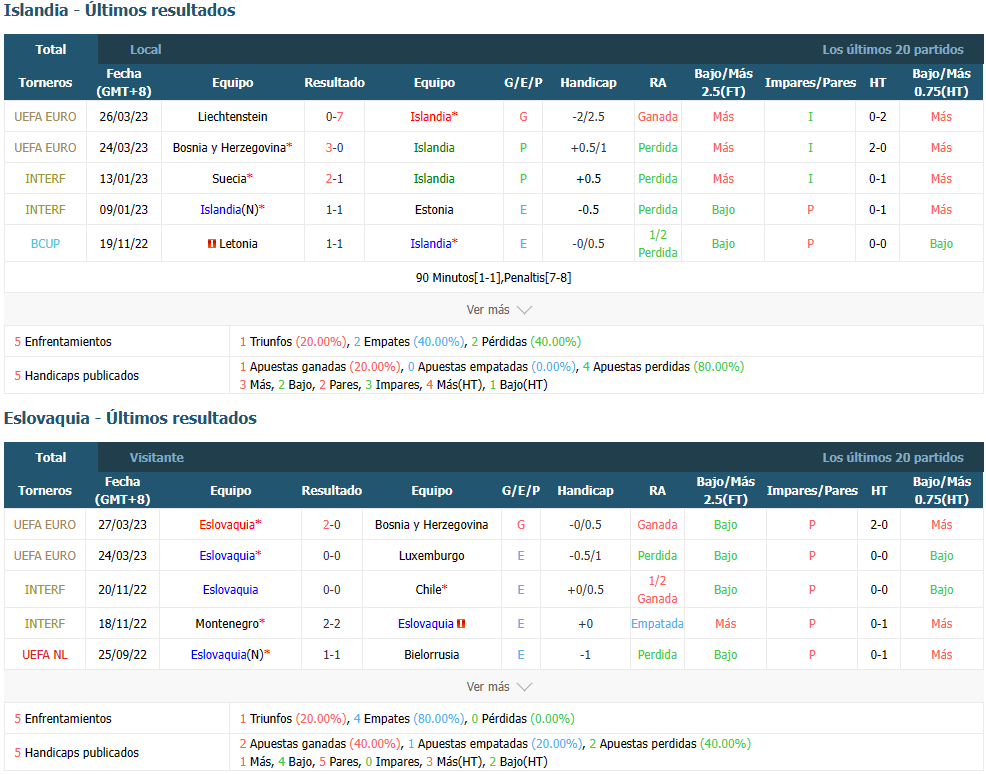Click handicap value +0/0.5
Screen dimensions: 986x774
click(585, 590)
